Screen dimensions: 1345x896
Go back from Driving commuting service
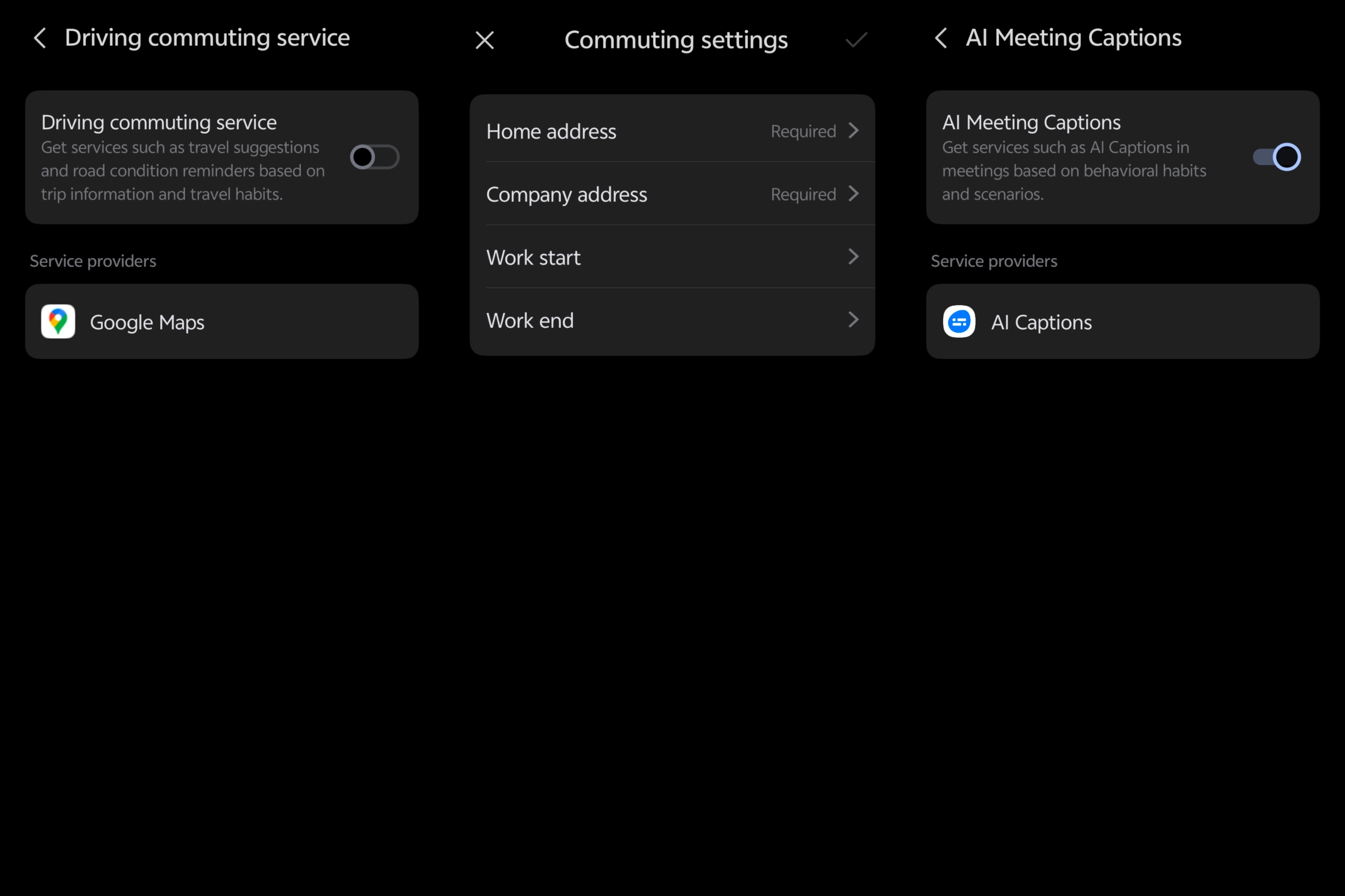[x=39, y=38]
